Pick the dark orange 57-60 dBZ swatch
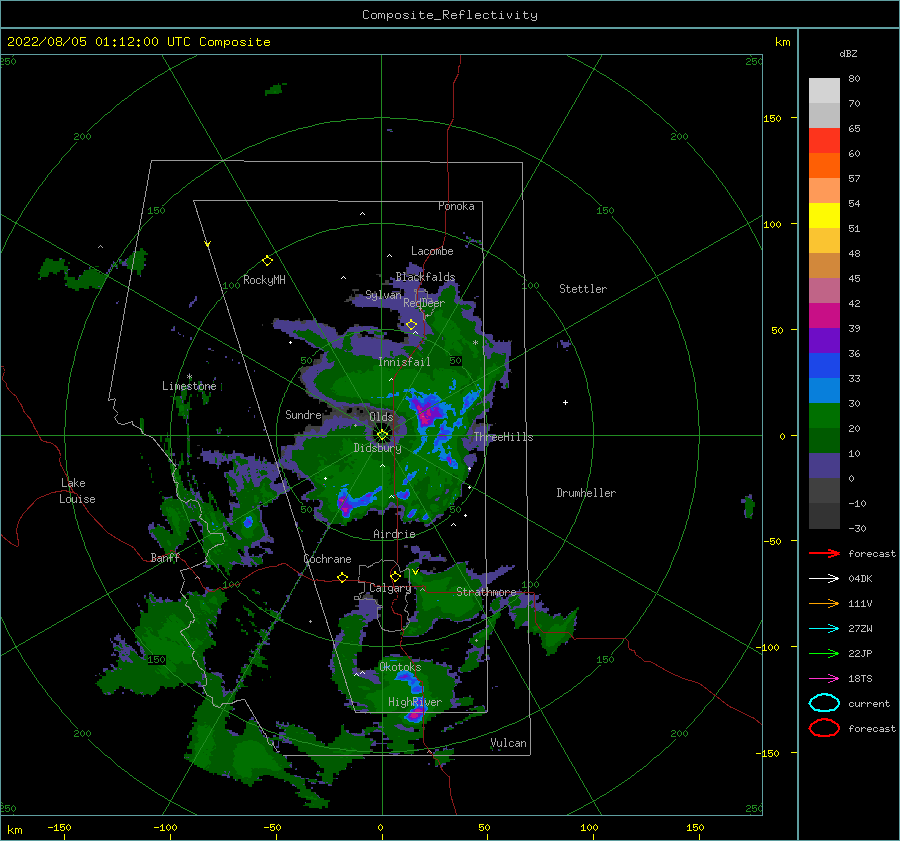900x841 pixels. (x=824, y=165)
